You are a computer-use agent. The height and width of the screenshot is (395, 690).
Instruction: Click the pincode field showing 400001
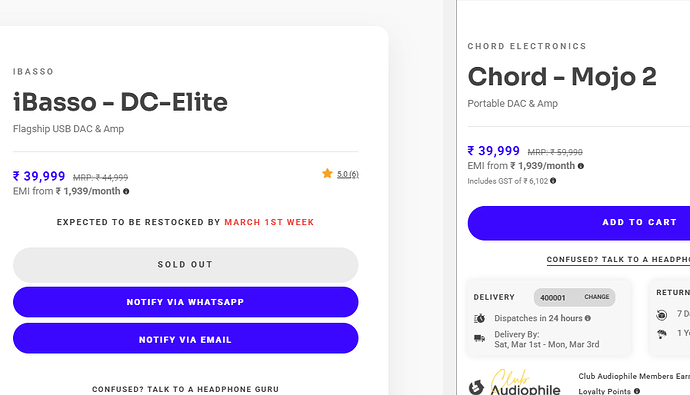(574, 297)
